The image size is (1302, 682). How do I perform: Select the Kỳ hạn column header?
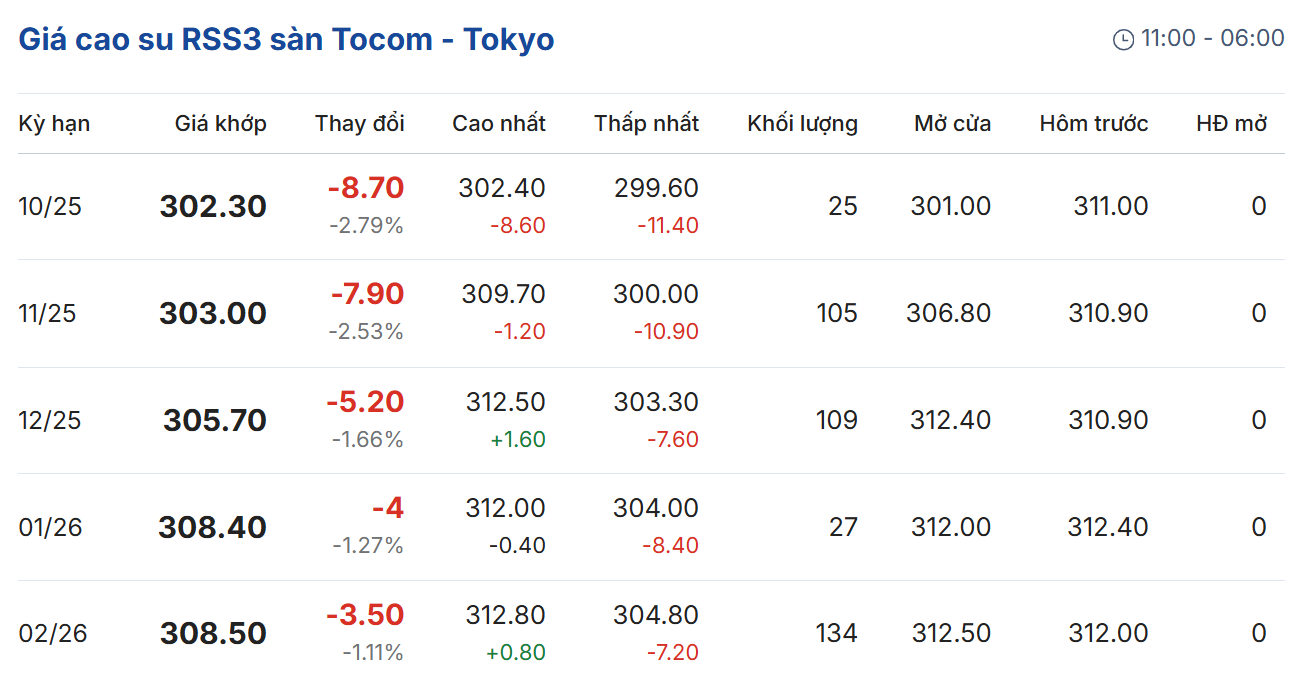pos(54,123)
